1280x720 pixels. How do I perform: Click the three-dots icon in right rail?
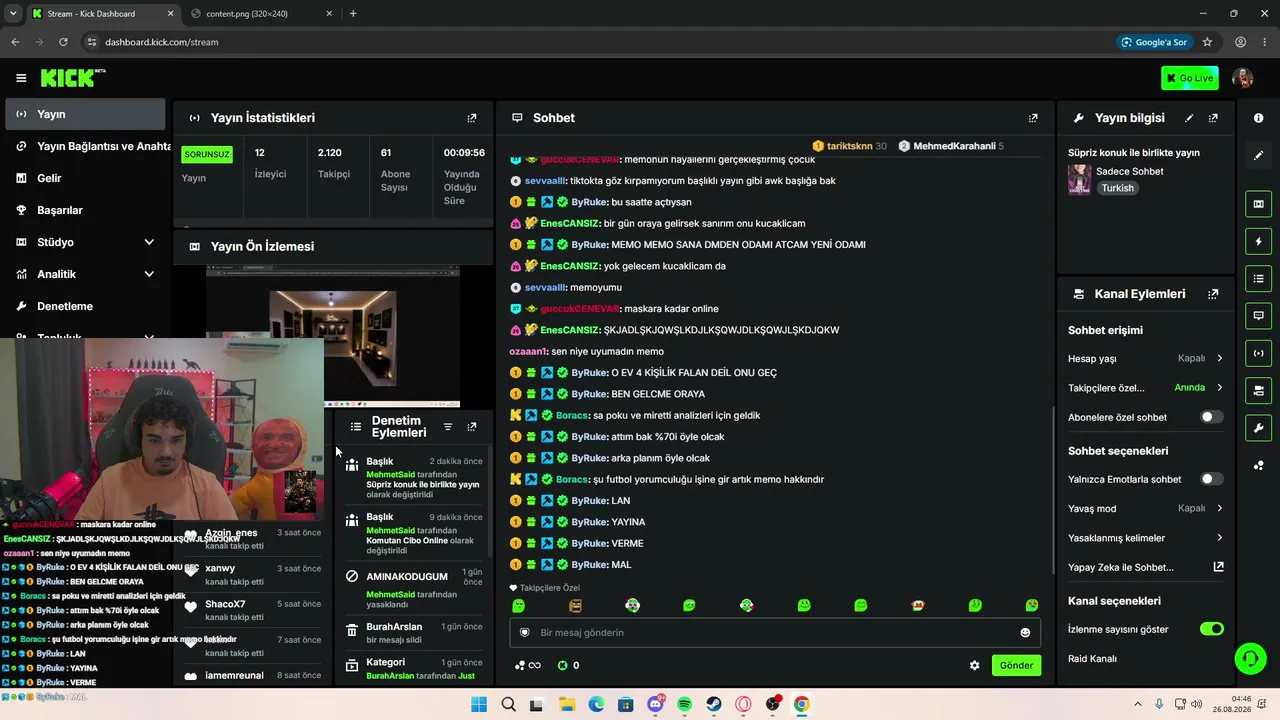(x=1258, y=465)
